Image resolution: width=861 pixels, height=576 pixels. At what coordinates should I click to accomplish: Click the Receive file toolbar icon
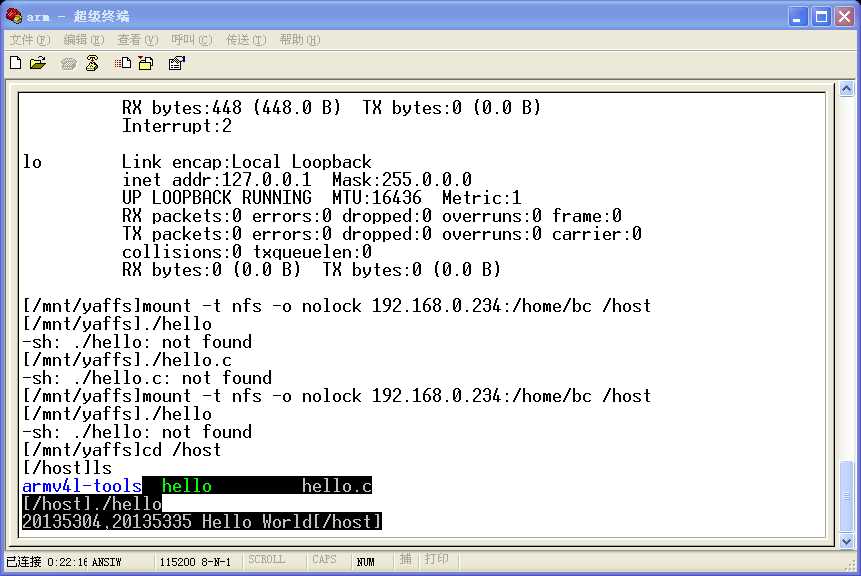click(146, 63)
